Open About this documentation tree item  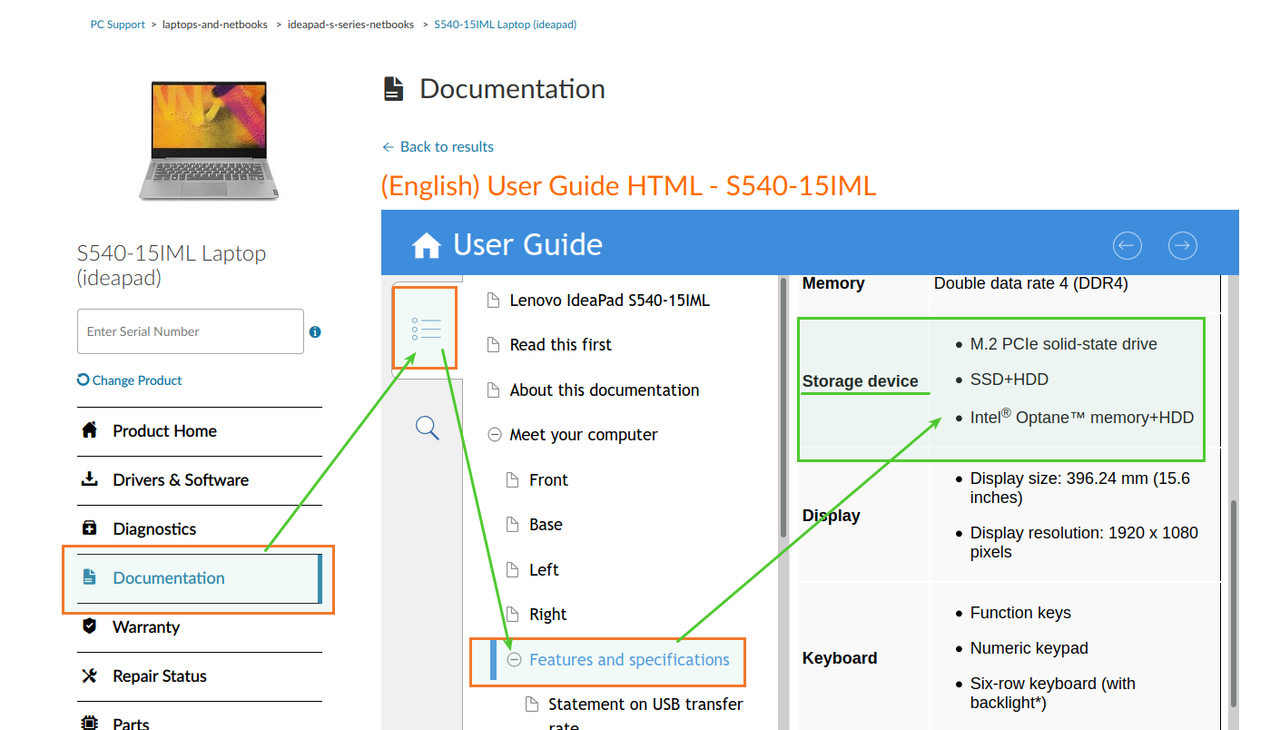click(605, 390)
